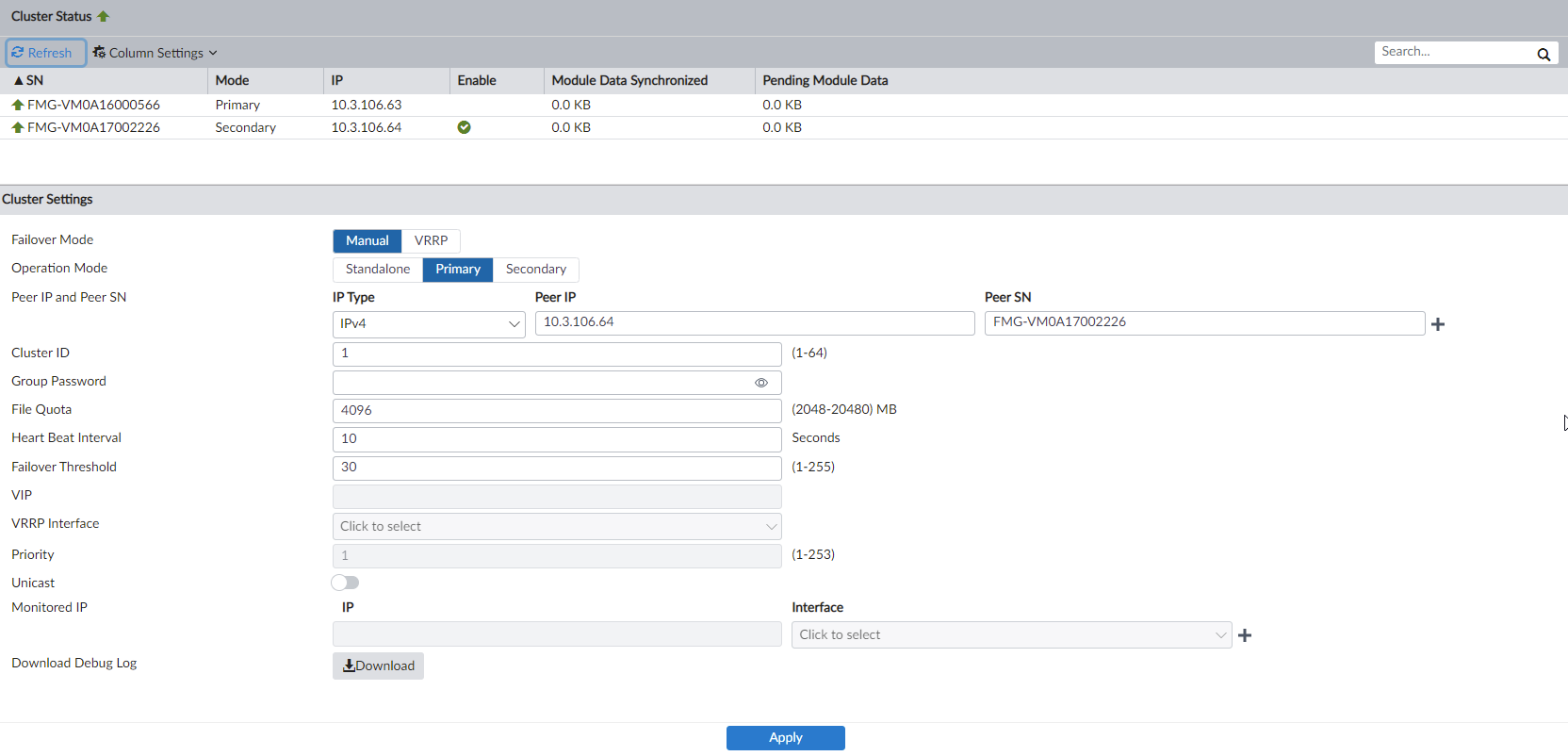Open the Column Settings dropdown
This screenshot has height=756, width=1568.
click(155, 53)
